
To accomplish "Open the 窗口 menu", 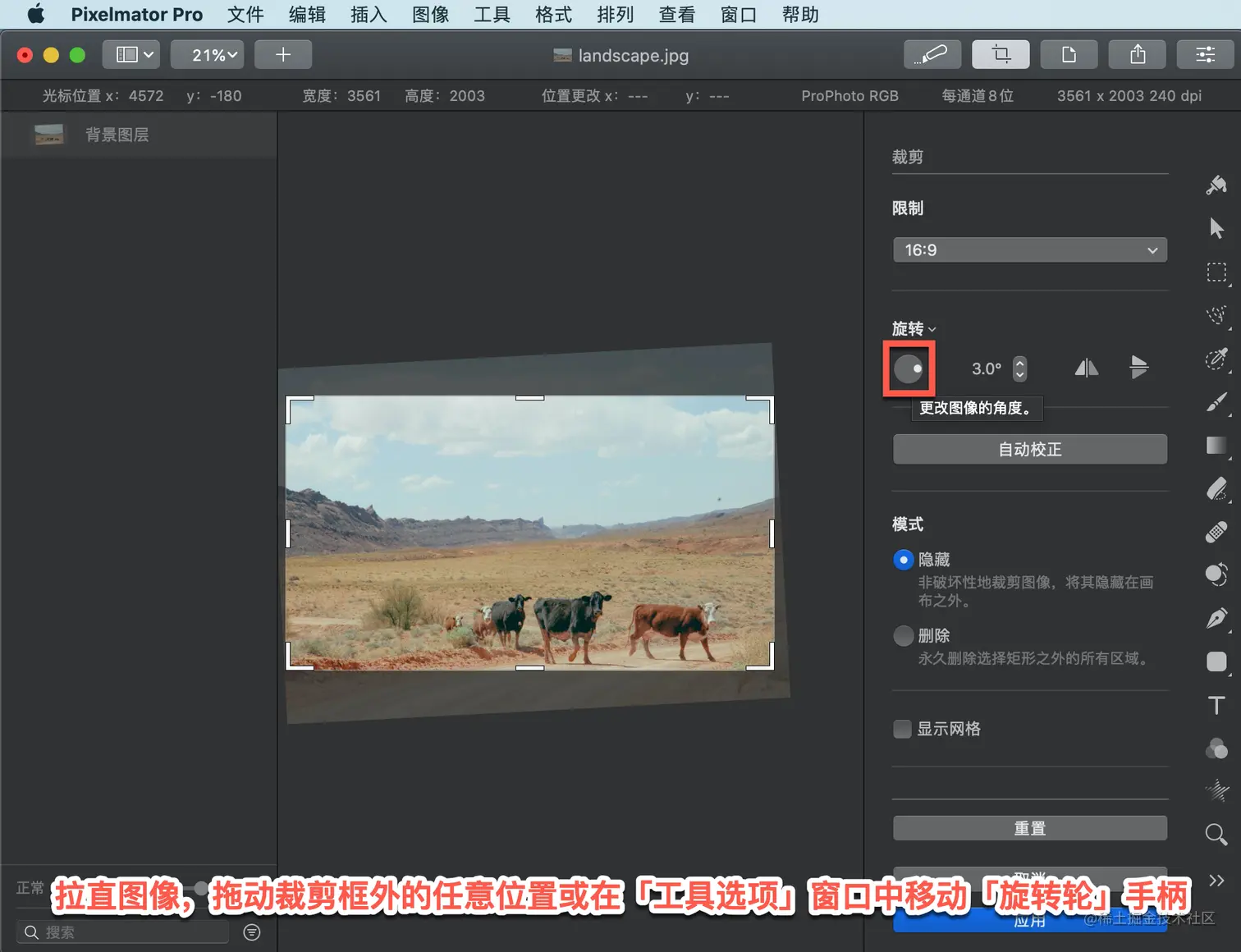I will [738, 15].
